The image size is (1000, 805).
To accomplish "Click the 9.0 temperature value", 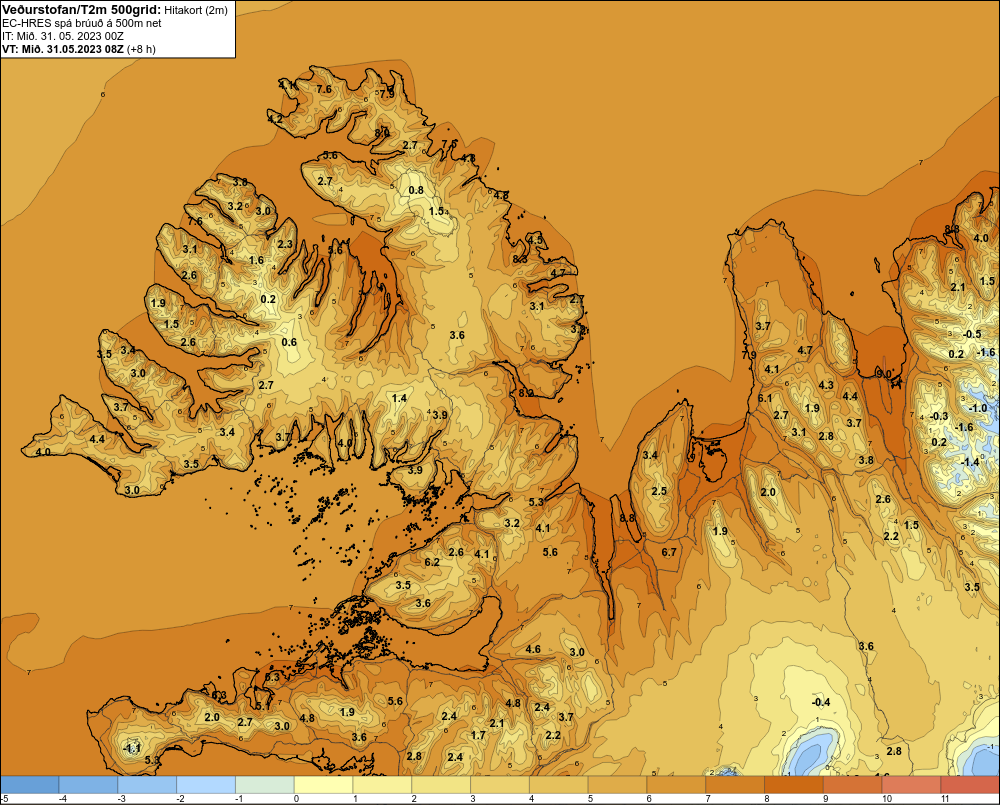I will [885, 374].
